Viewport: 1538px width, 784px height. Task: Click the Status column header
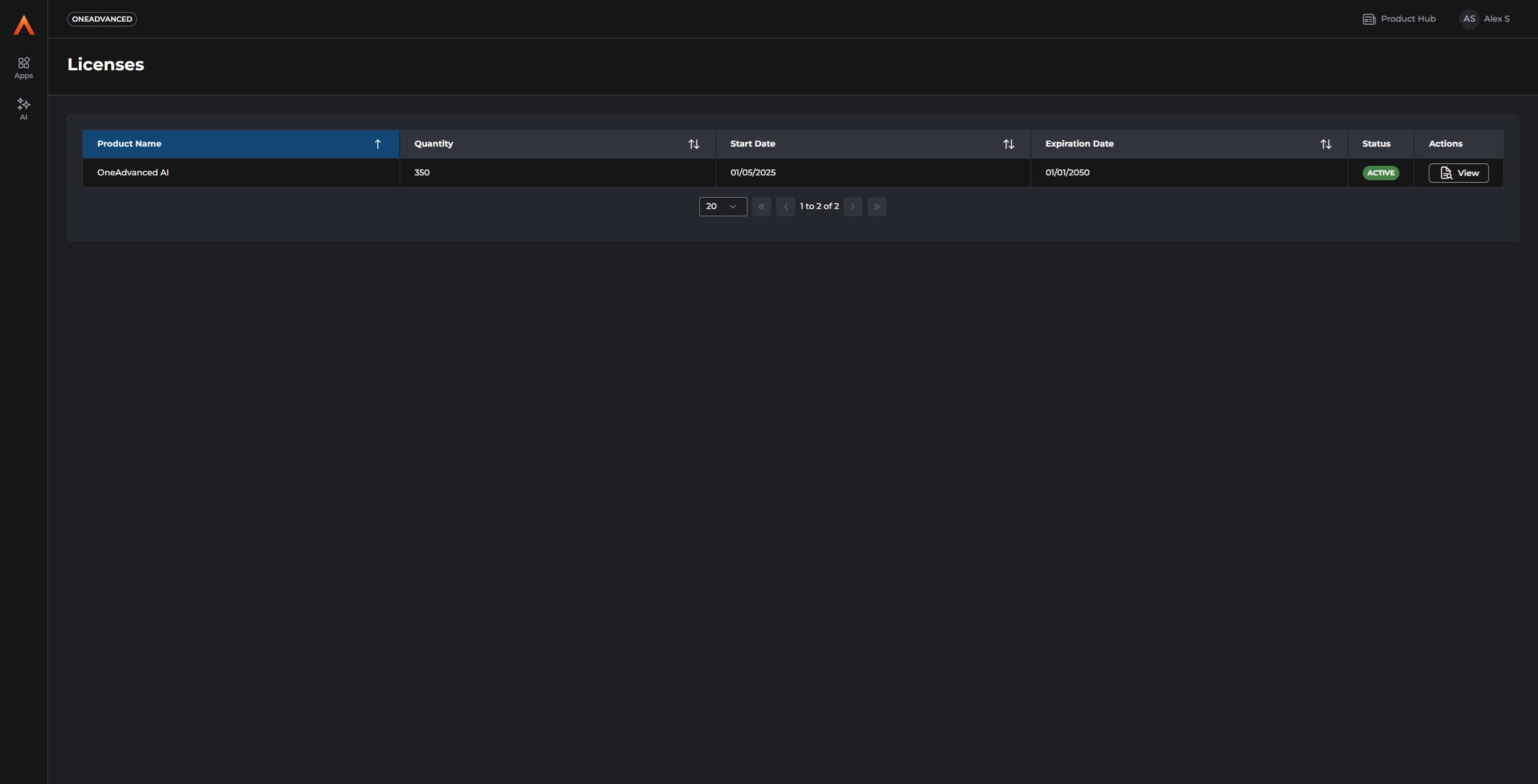tap(1381, 144)
